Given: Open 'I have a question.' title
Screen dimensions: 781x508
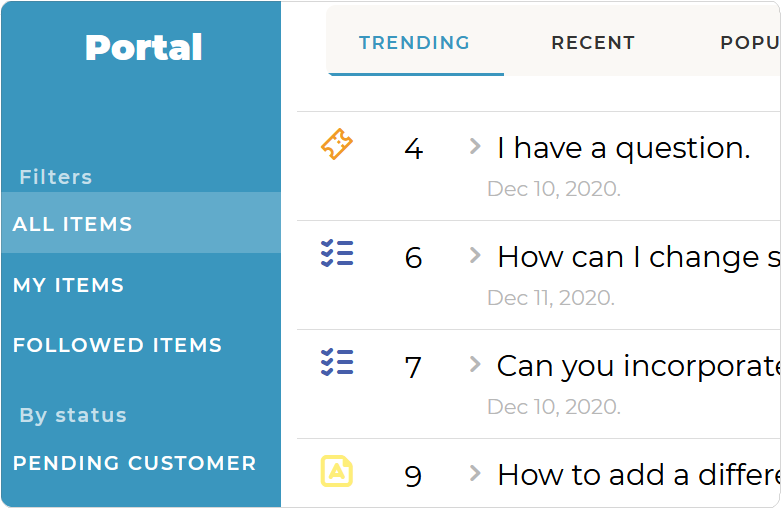Looking at the screenshot, I should (x=624, y=148).
